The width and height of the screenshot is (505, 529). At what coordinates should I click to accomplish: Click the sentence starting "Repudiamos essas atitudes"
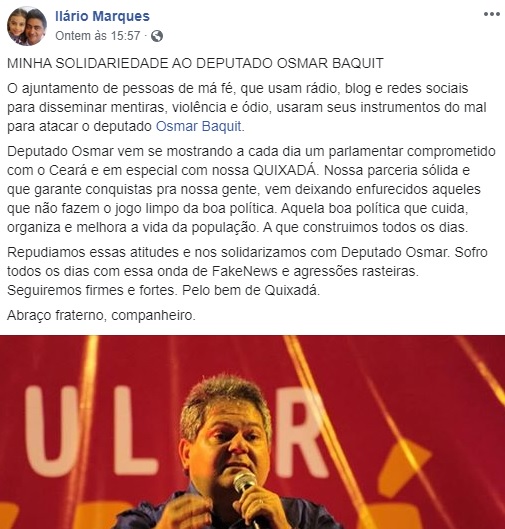tap(228, 252)
